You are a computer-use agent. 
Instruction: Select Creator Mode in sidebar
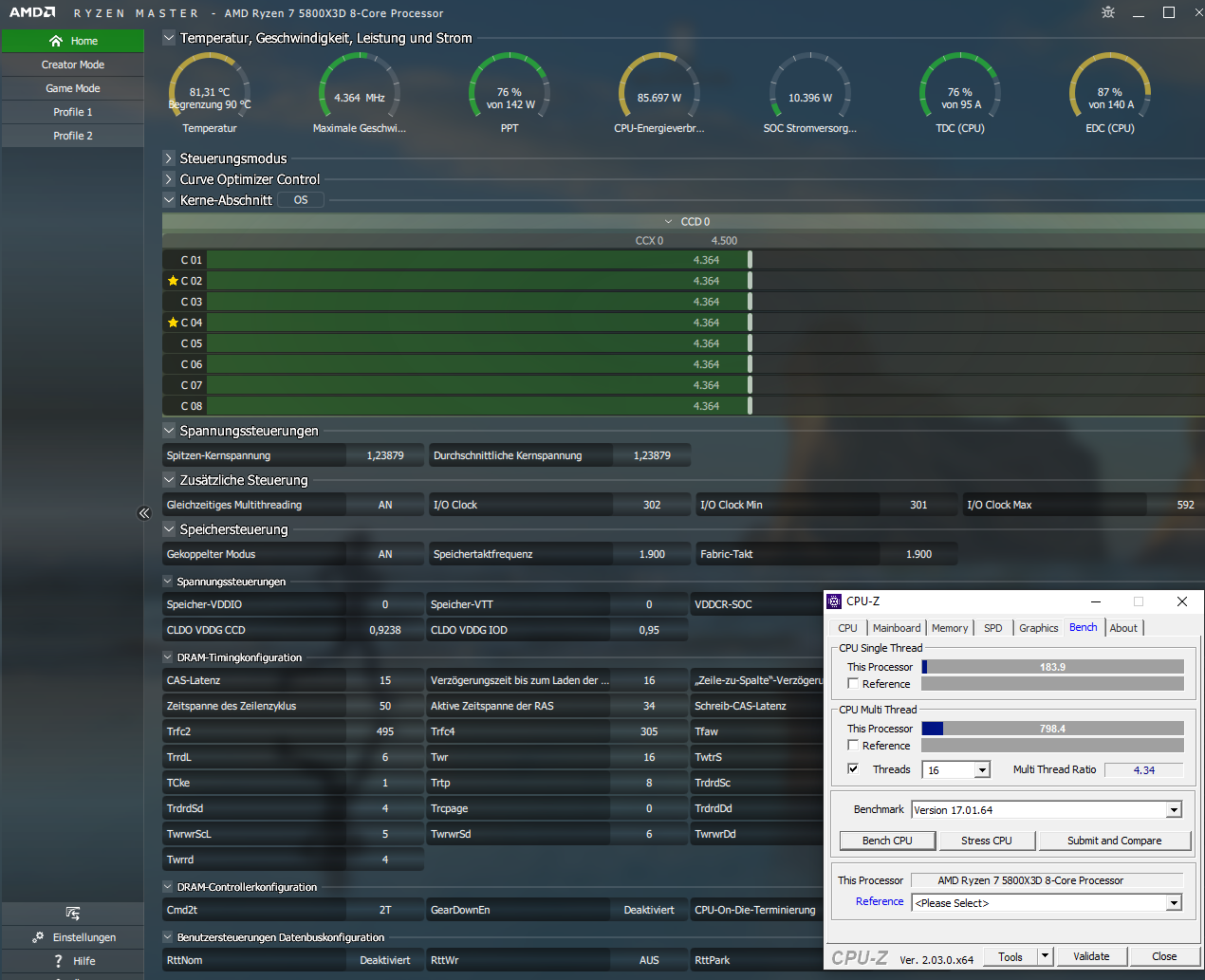coord(73,65)
